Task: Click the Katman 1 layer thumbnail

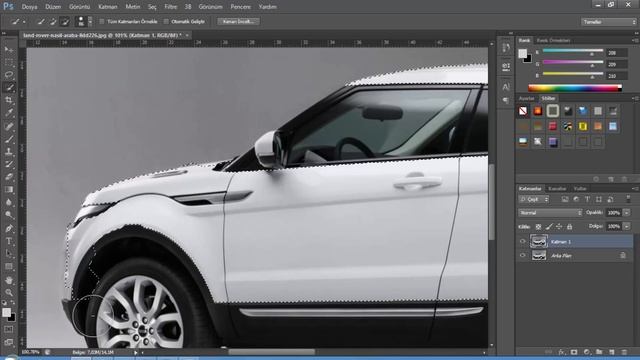Action: tap(538, 242)
